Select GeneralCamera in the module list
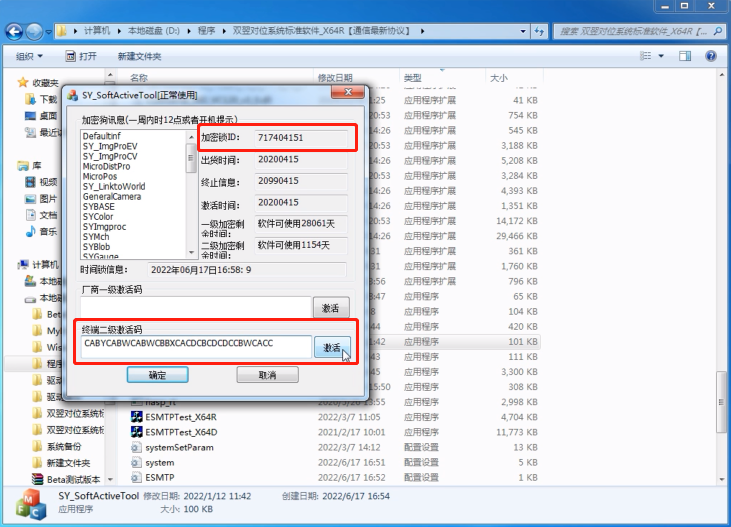Screen dimensions: 731x527 [x=111, y=197]
